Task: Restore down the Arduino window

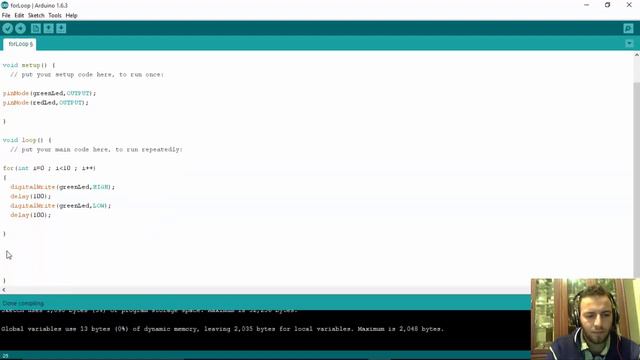Action: click(x=607, y=5)
